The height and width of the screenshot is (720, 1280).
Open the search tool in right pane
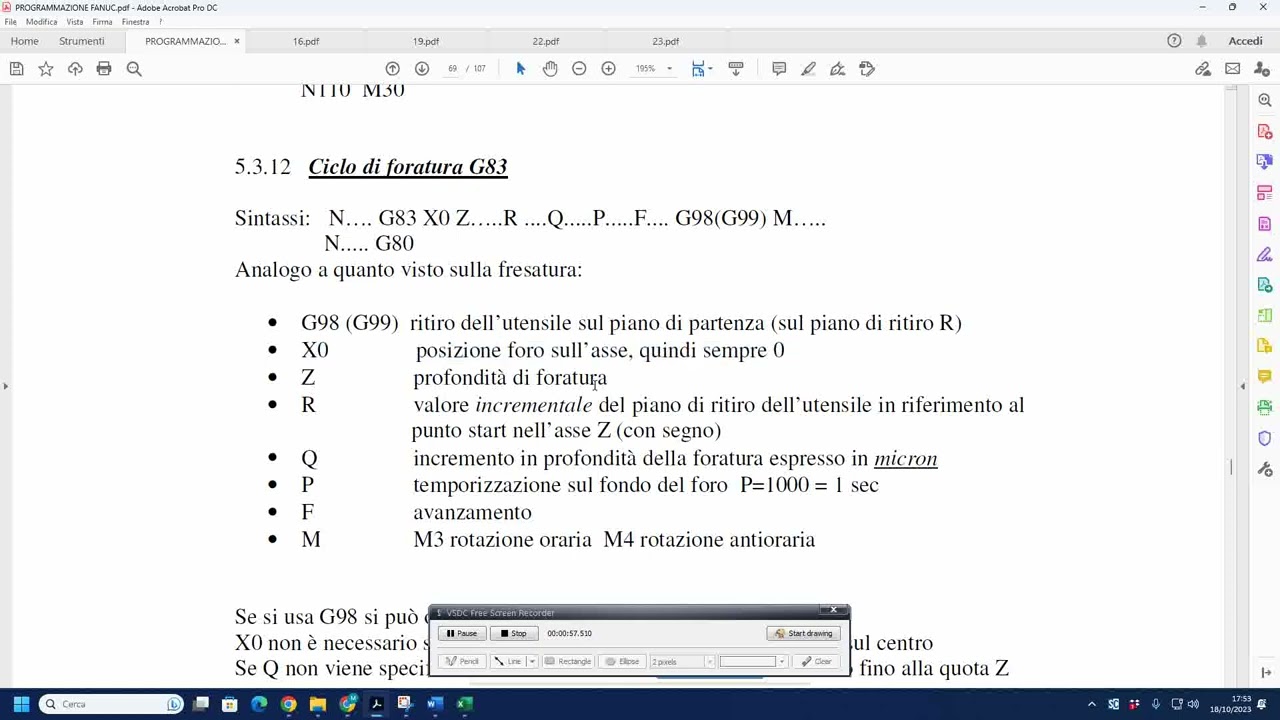click(x=1265, y=100)
